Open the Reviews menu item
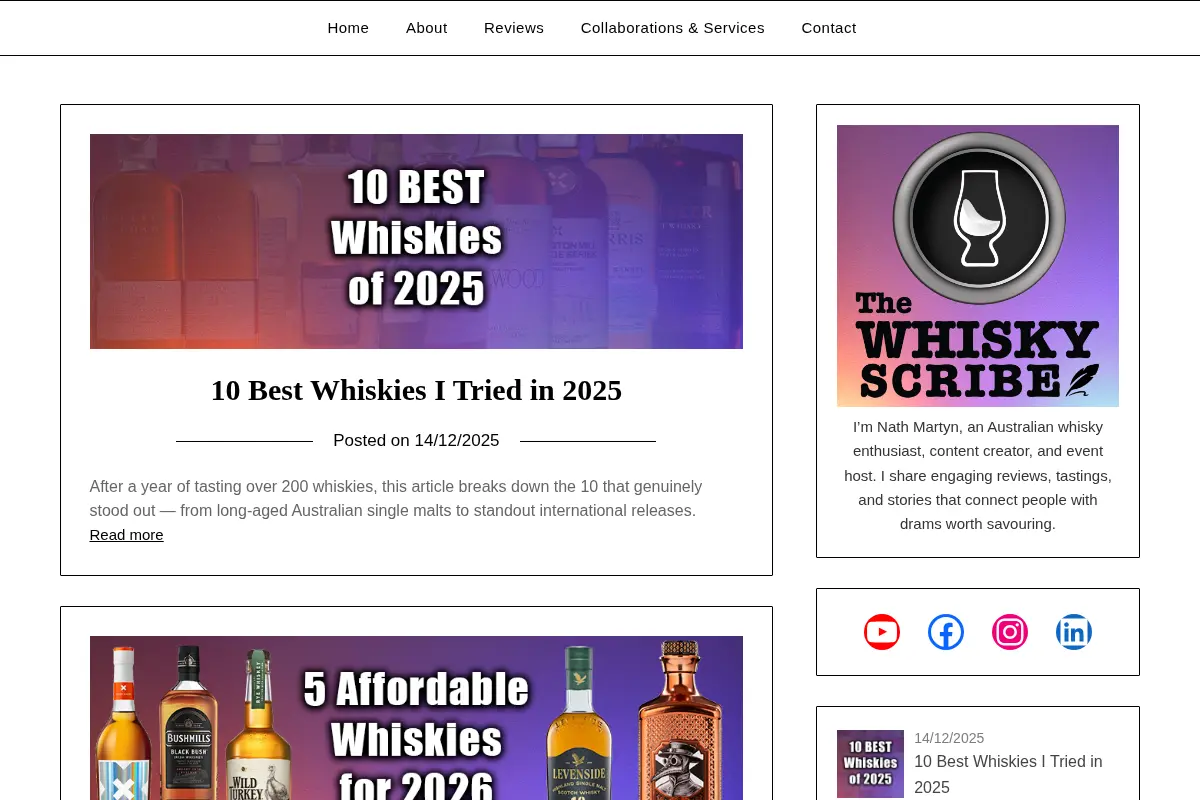 point(514,28)
